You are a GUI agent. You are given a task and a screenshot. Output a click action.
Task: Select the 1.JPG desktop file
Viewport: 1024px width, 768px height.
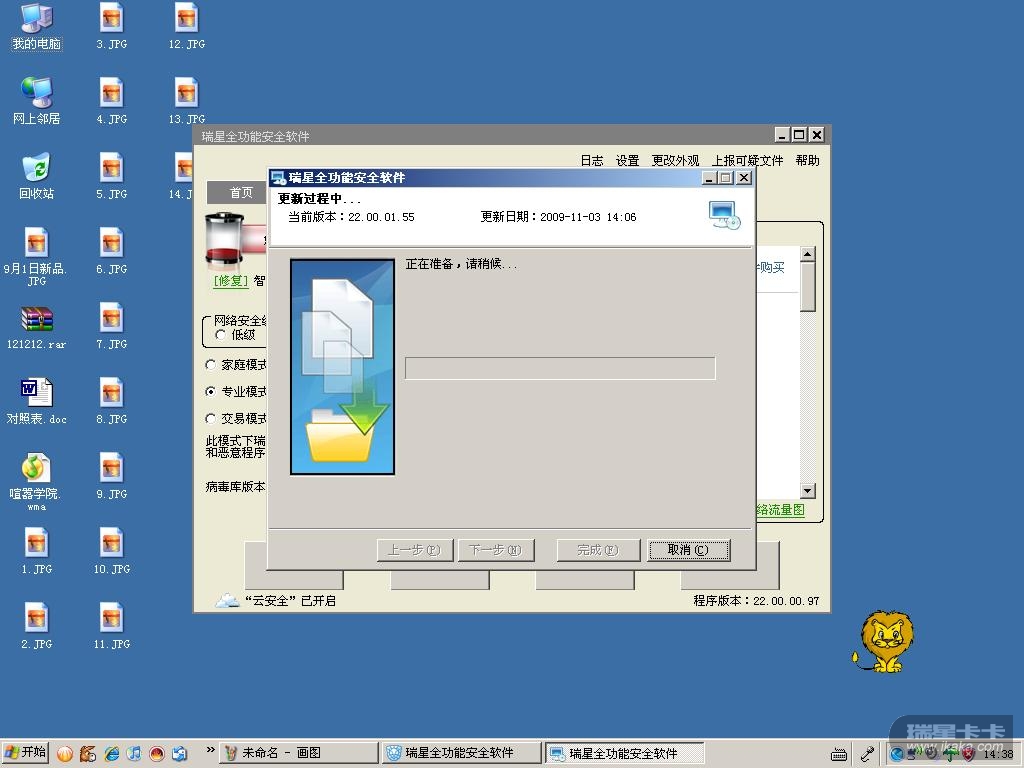pyautogui.click(x=37, y=551)
